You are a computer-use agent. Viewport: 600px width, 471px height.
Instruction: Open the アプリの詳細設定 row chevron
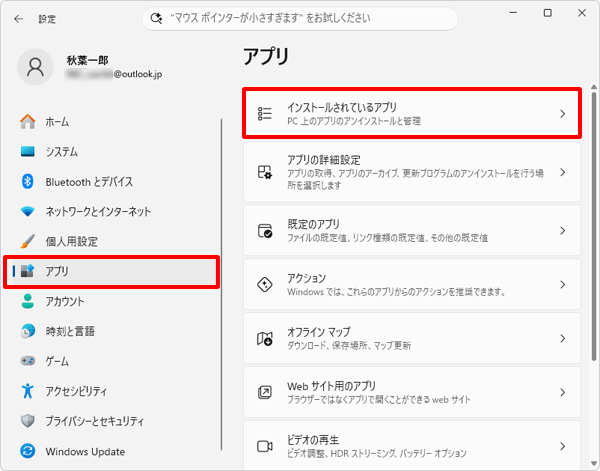[562, 172]
